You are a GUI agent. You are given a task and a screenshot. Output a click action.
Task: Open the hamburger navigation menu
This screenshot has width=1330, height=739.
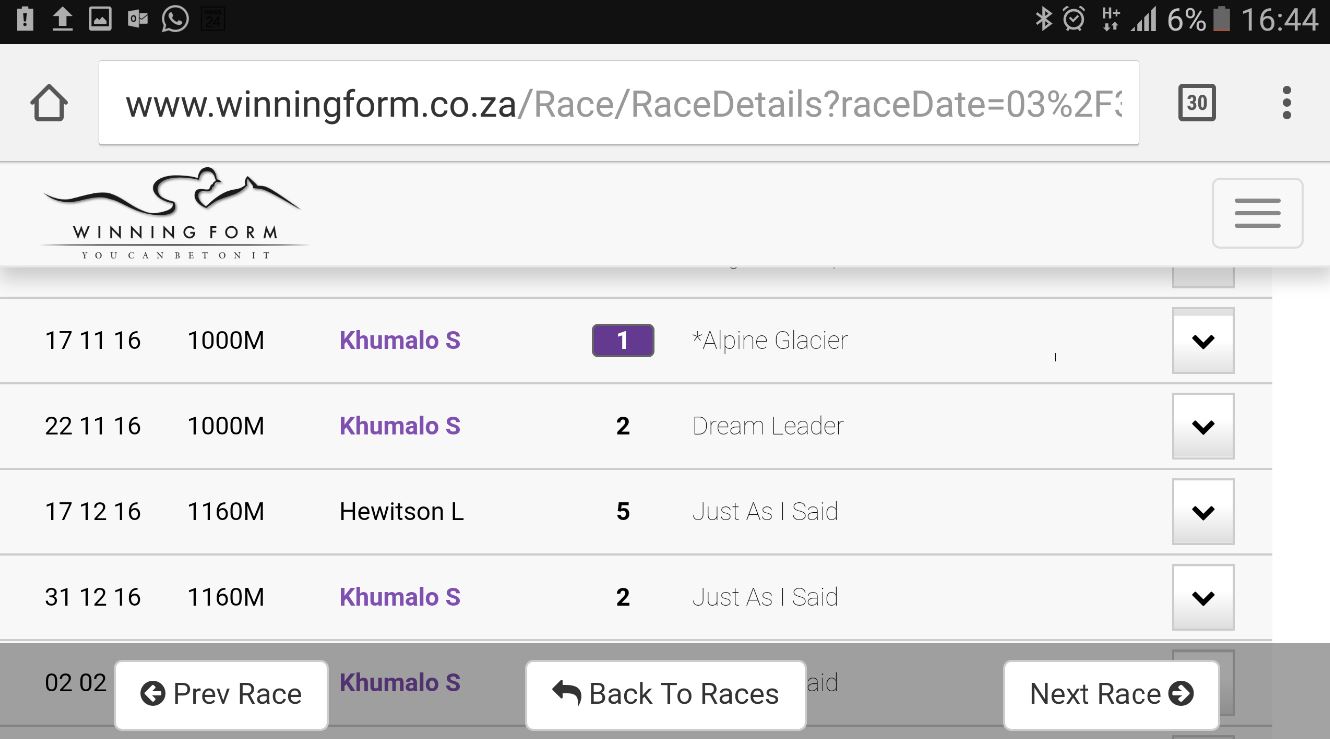[1257, 213]
